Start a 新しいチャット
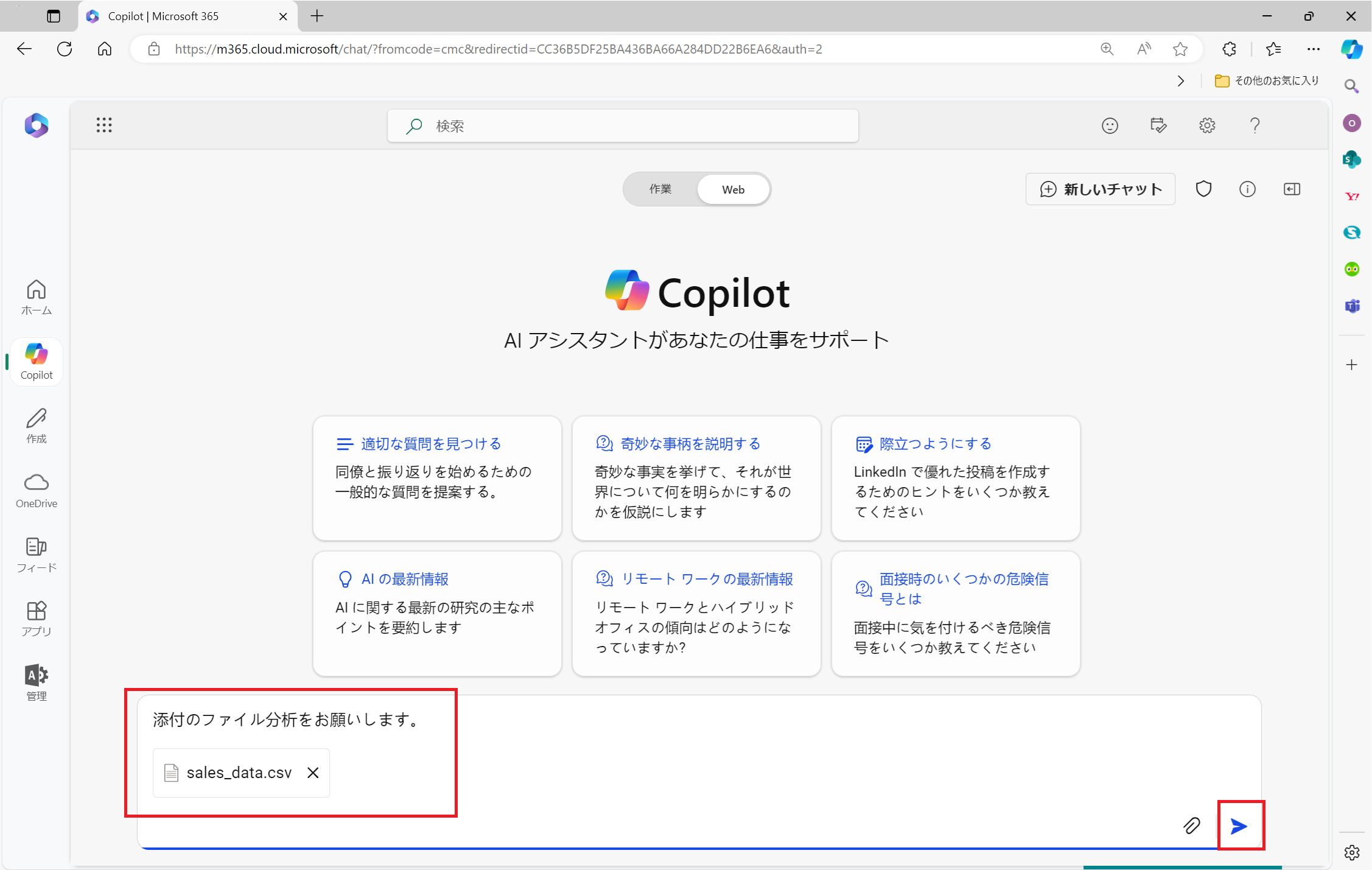Screen dimensions: 1372x870 [1101, 189]
